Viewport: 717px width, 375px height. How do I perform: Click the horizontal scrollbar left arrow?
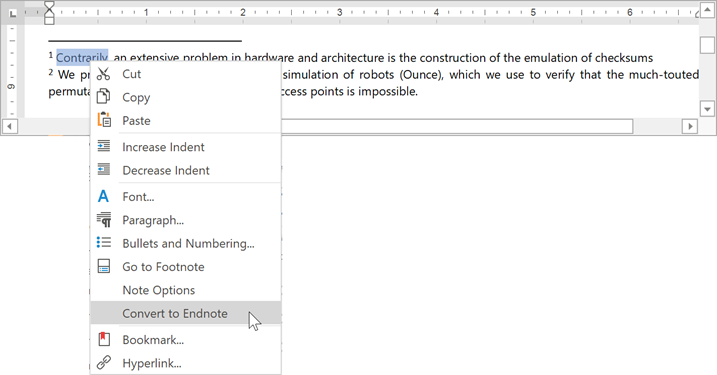[x=10, y=126]
